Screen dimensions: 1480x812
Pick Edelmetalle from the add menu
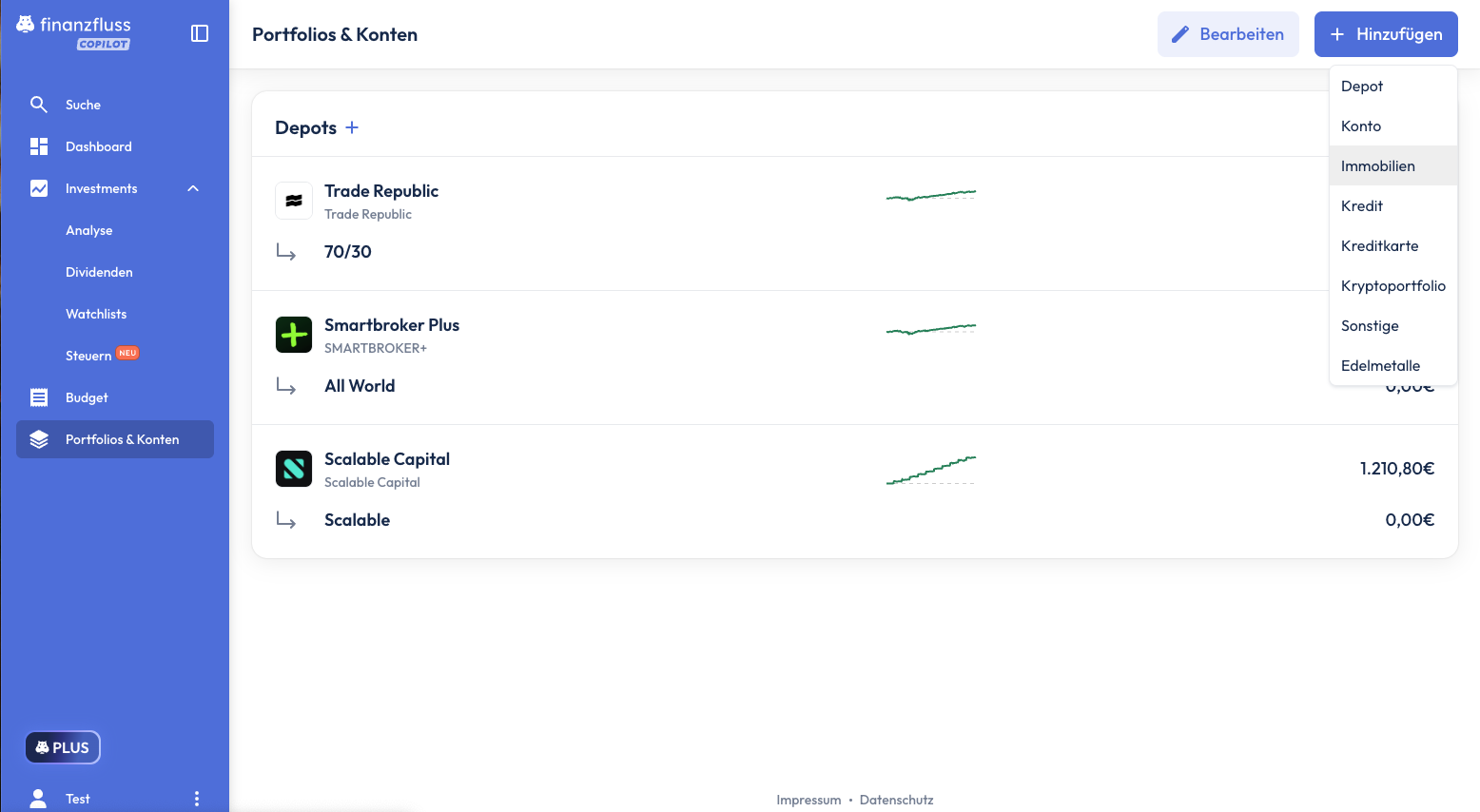pyautogui.click(x=1380, y=366)
